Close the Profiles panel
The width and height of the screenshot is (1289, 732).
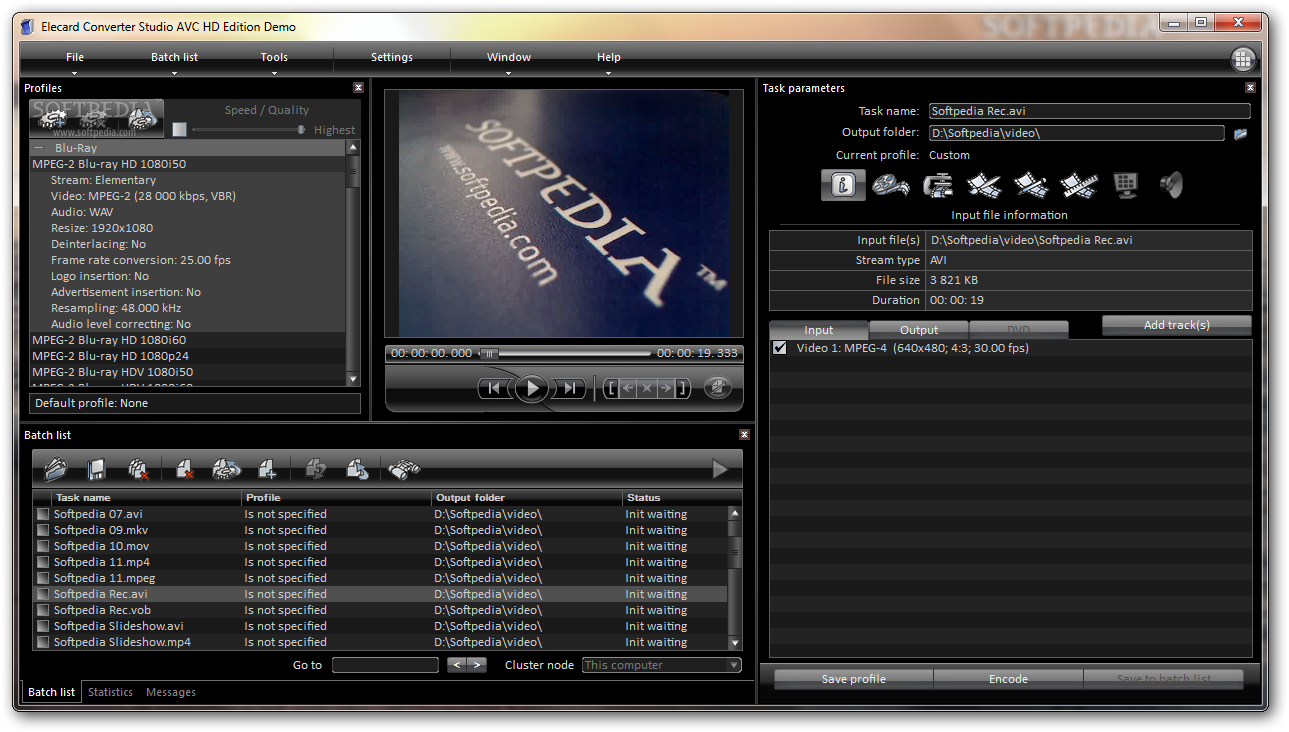coord(358,88)
